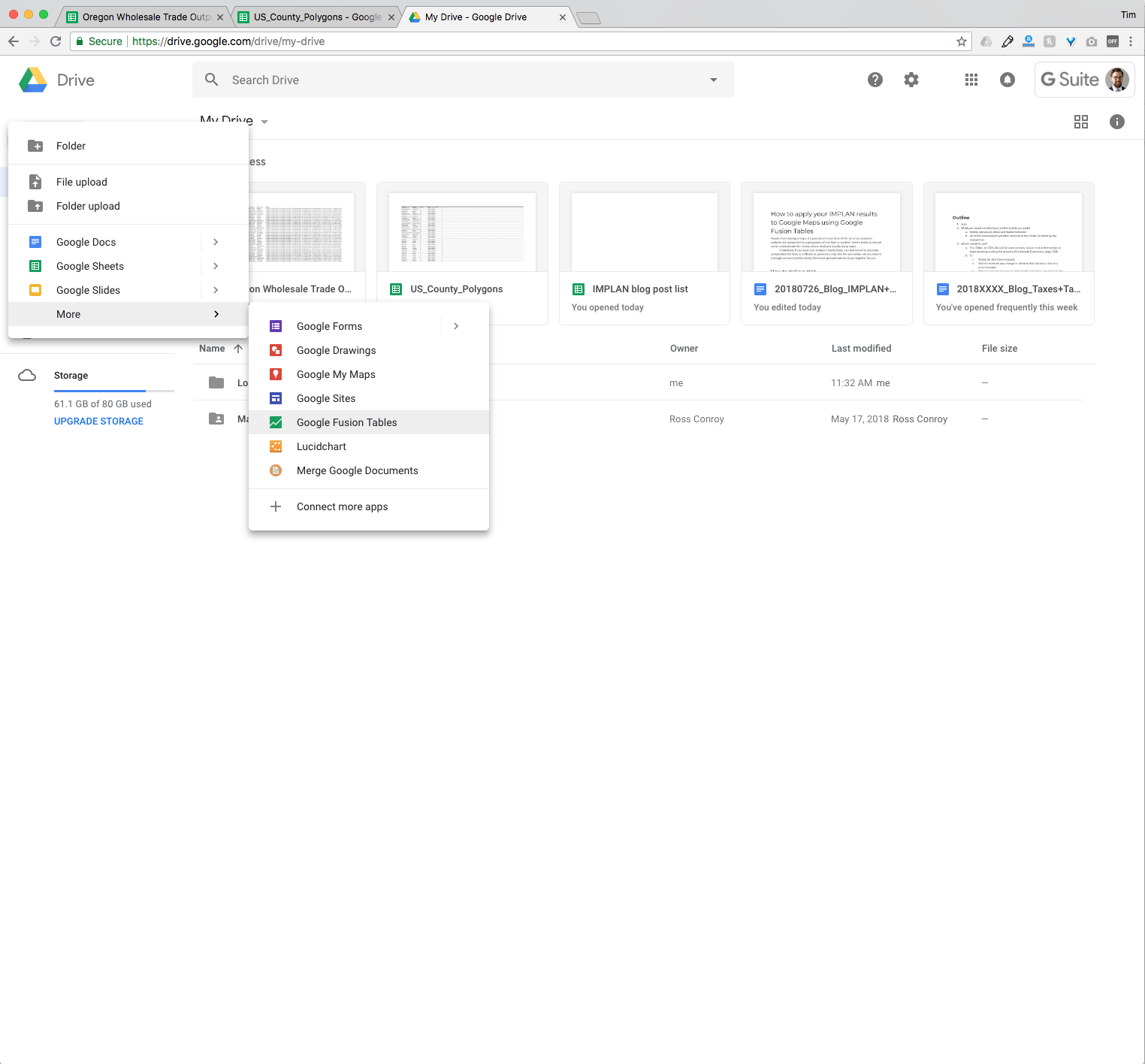Image resolution: width=1145 pixels, height=1064 pixels.
Task: Pick Google My Maps option
Action: coord(368,374)
